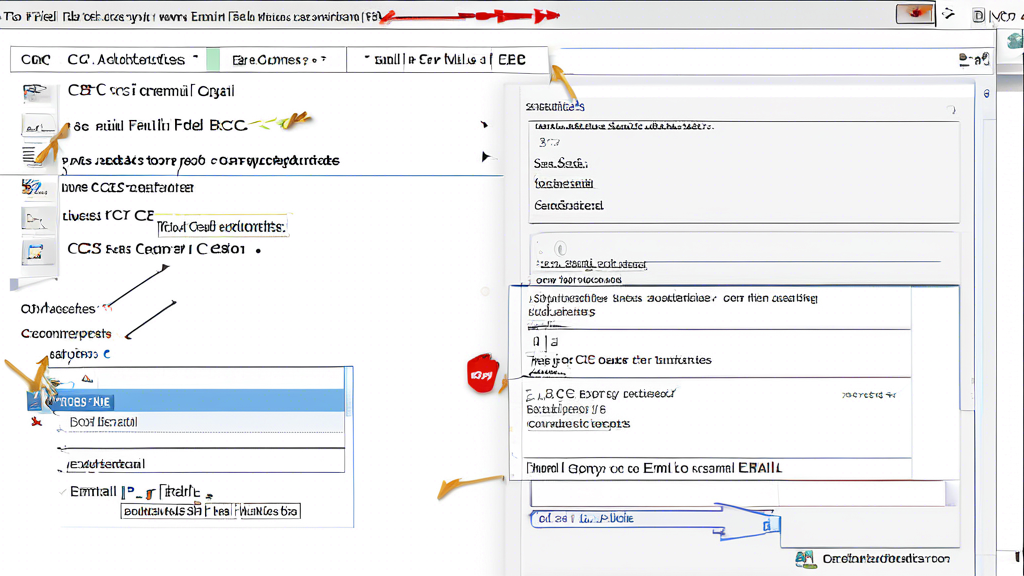Choose the 'bure CCES contantoer' menu entry
The width and height of the screenshot is (1024, 576).
[x=127, y=187]
